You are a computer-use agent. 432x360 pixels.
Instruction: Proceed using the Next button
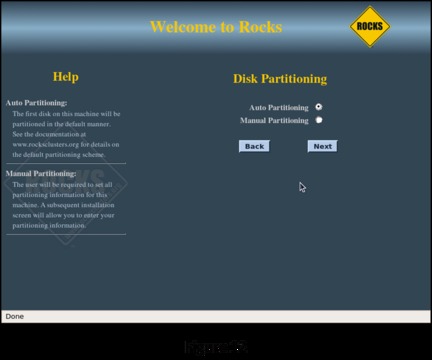[322, 146]
